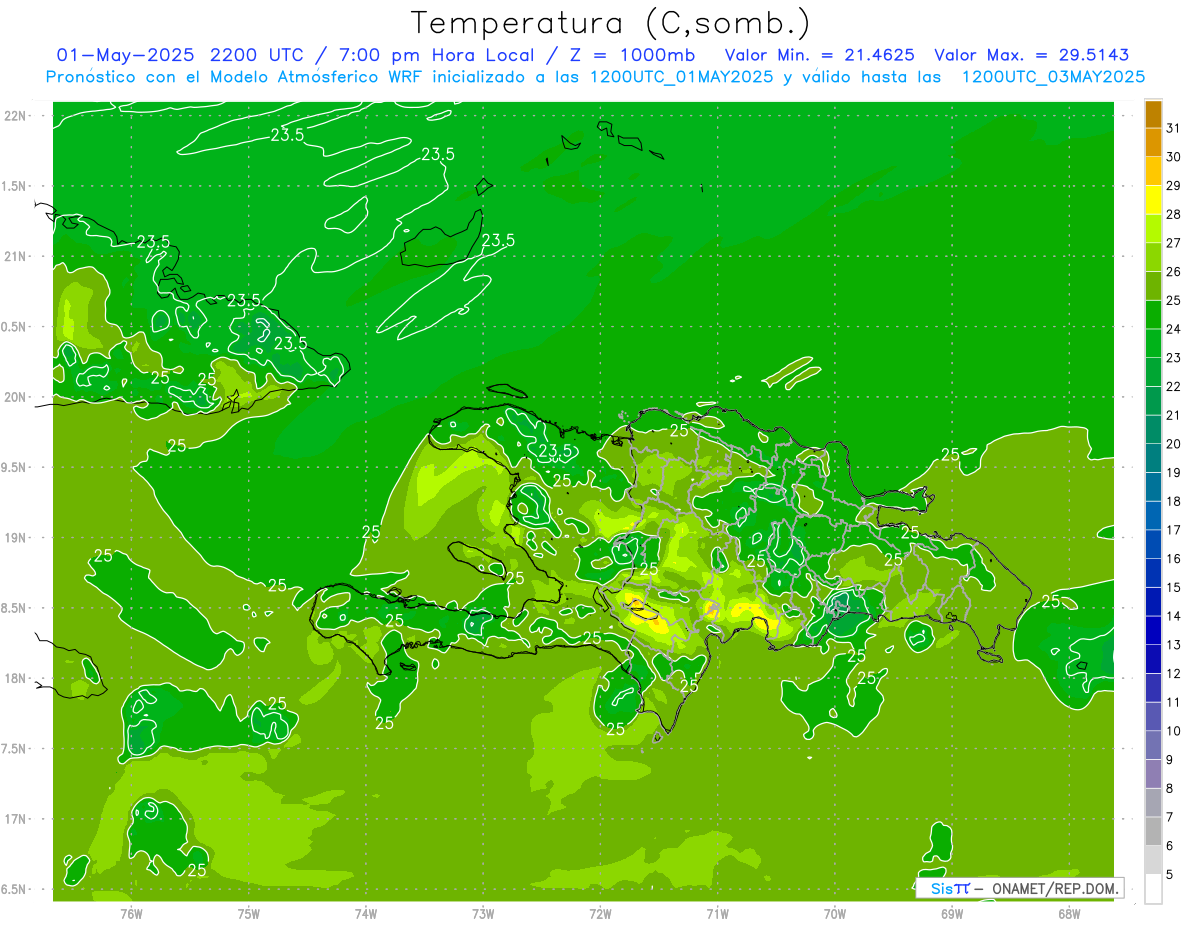Click the "70W" longitude axis label
Image resolution: width=1200 pixels, height=927 pixels.
(x=835, y=914)
